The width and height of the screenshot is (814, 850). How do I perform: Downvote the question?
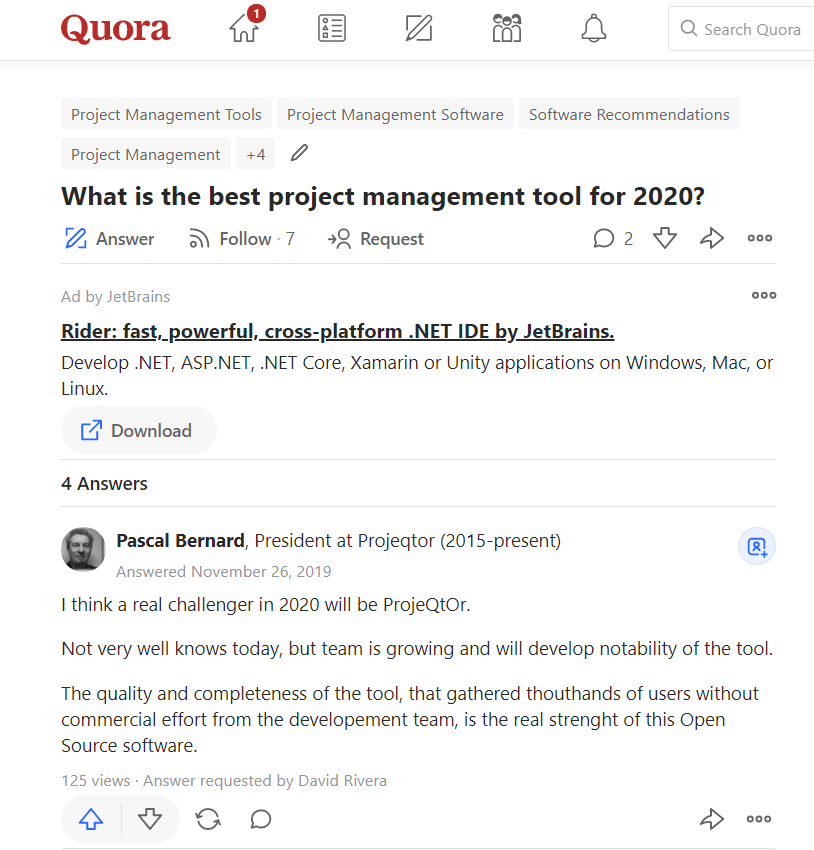pos(665,238)
